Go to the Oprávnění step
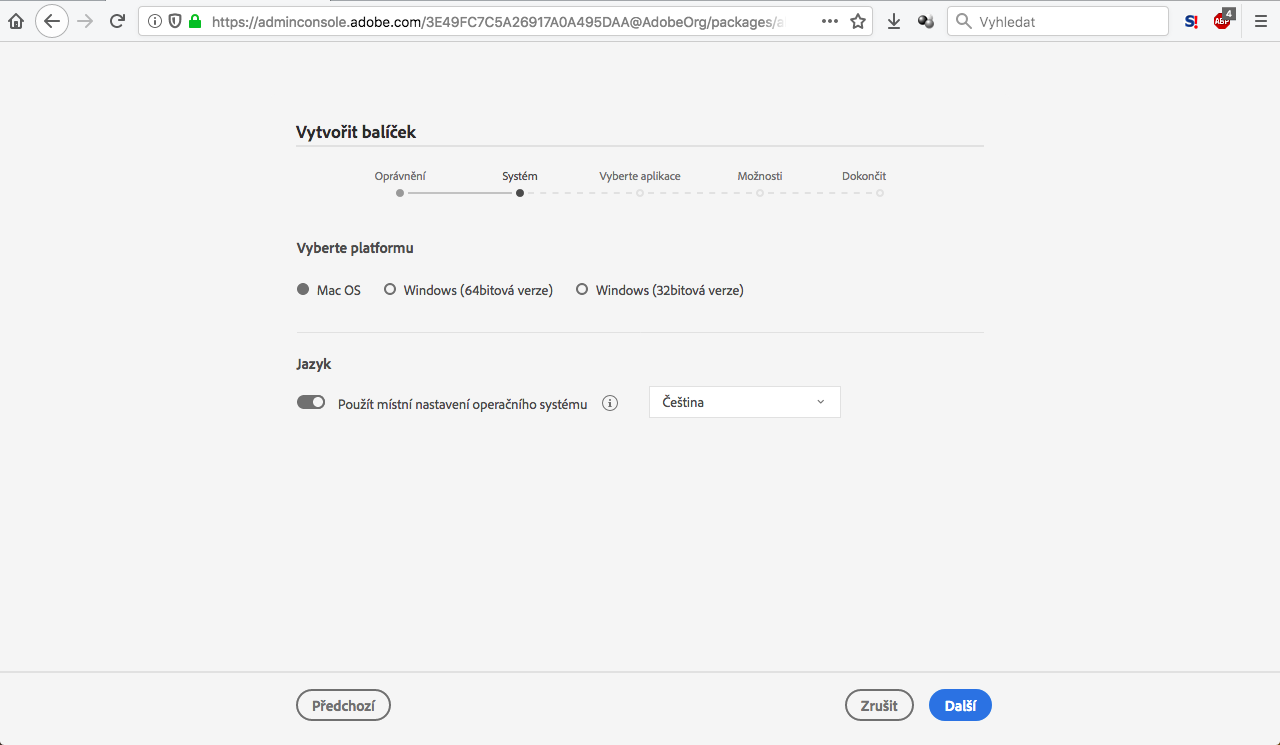The height and width of the screenshot is (745, 1280). 400,176
